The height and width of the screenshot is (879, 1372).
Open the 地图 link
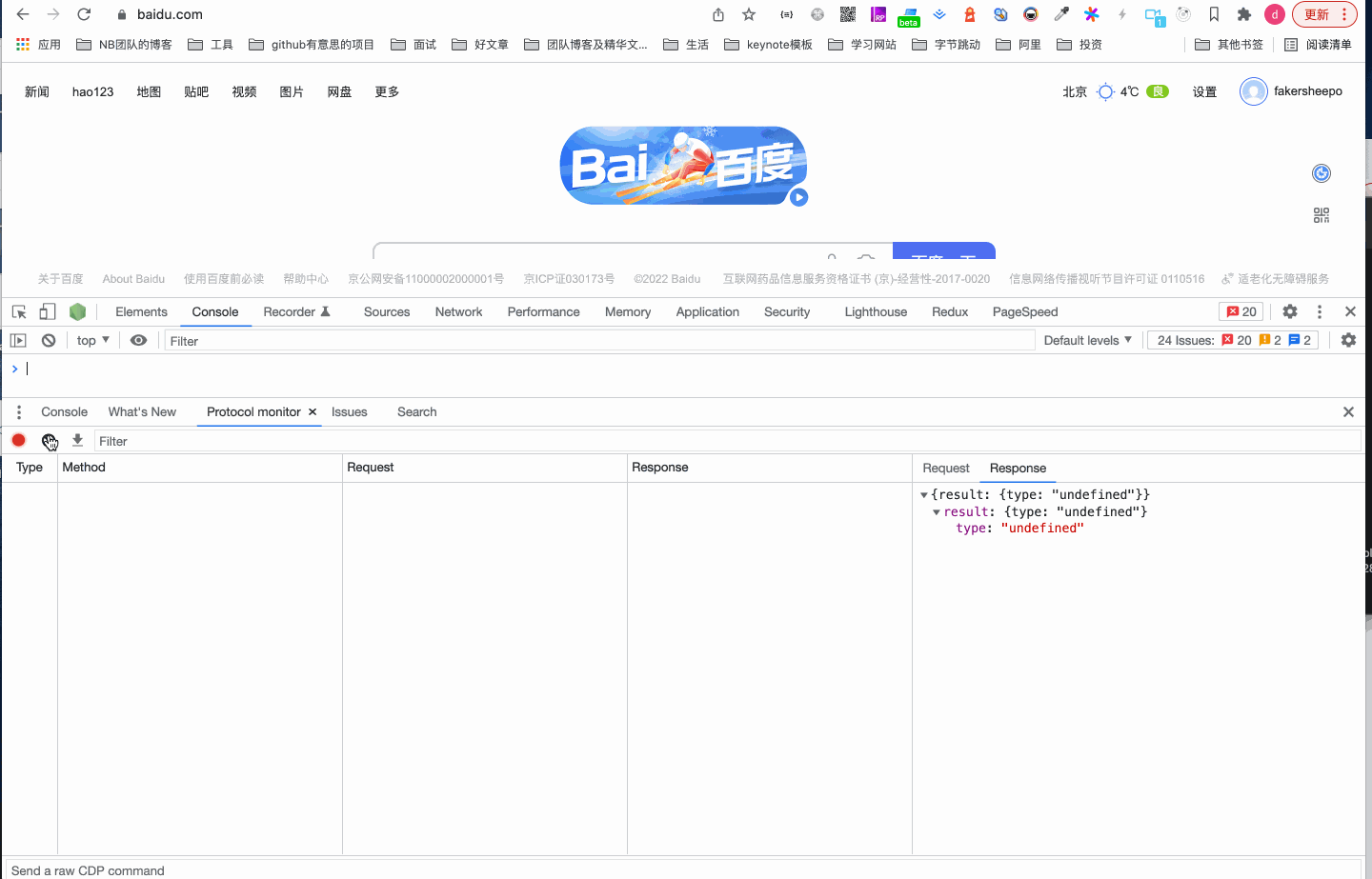point(149,91)
